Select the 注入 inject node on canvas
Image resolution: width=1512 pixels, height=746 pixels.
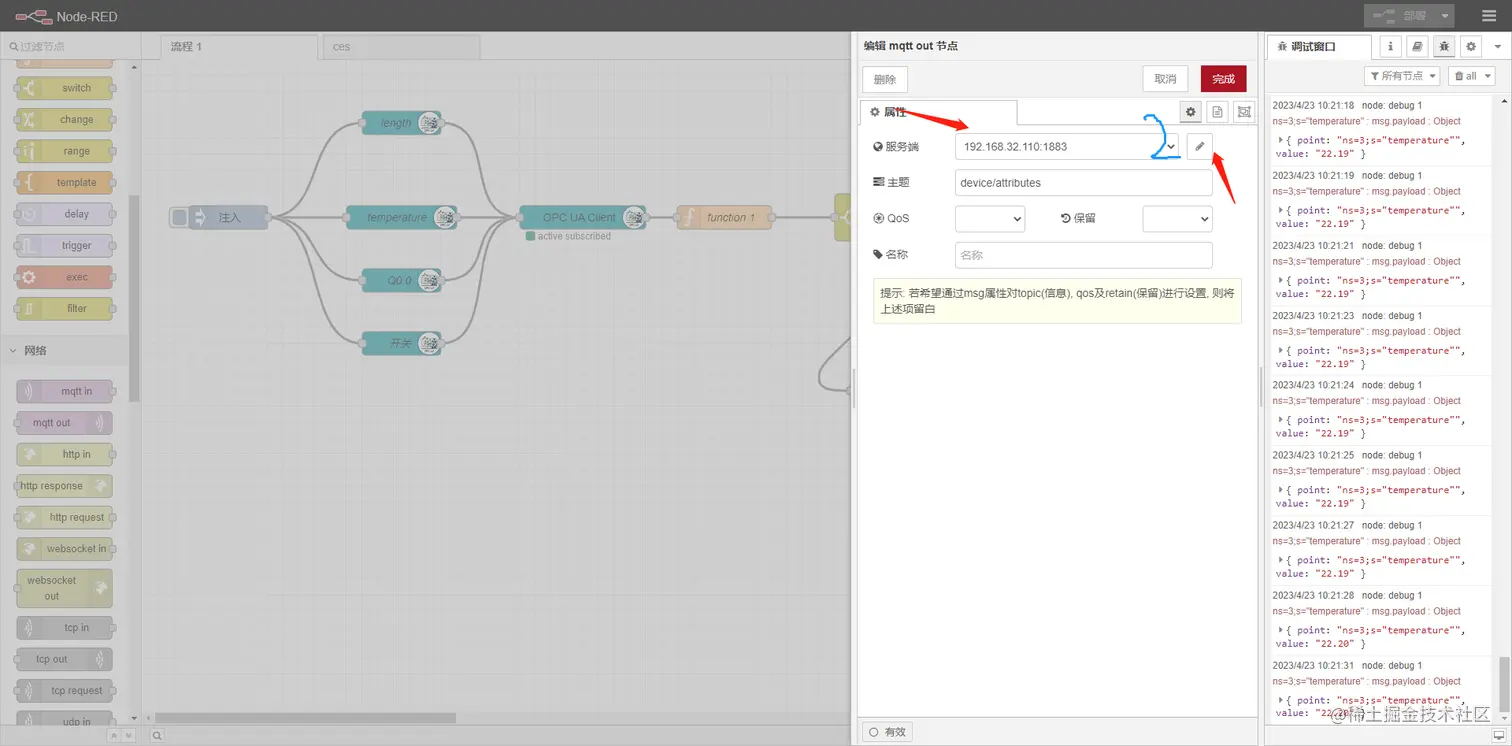[228, 217]
